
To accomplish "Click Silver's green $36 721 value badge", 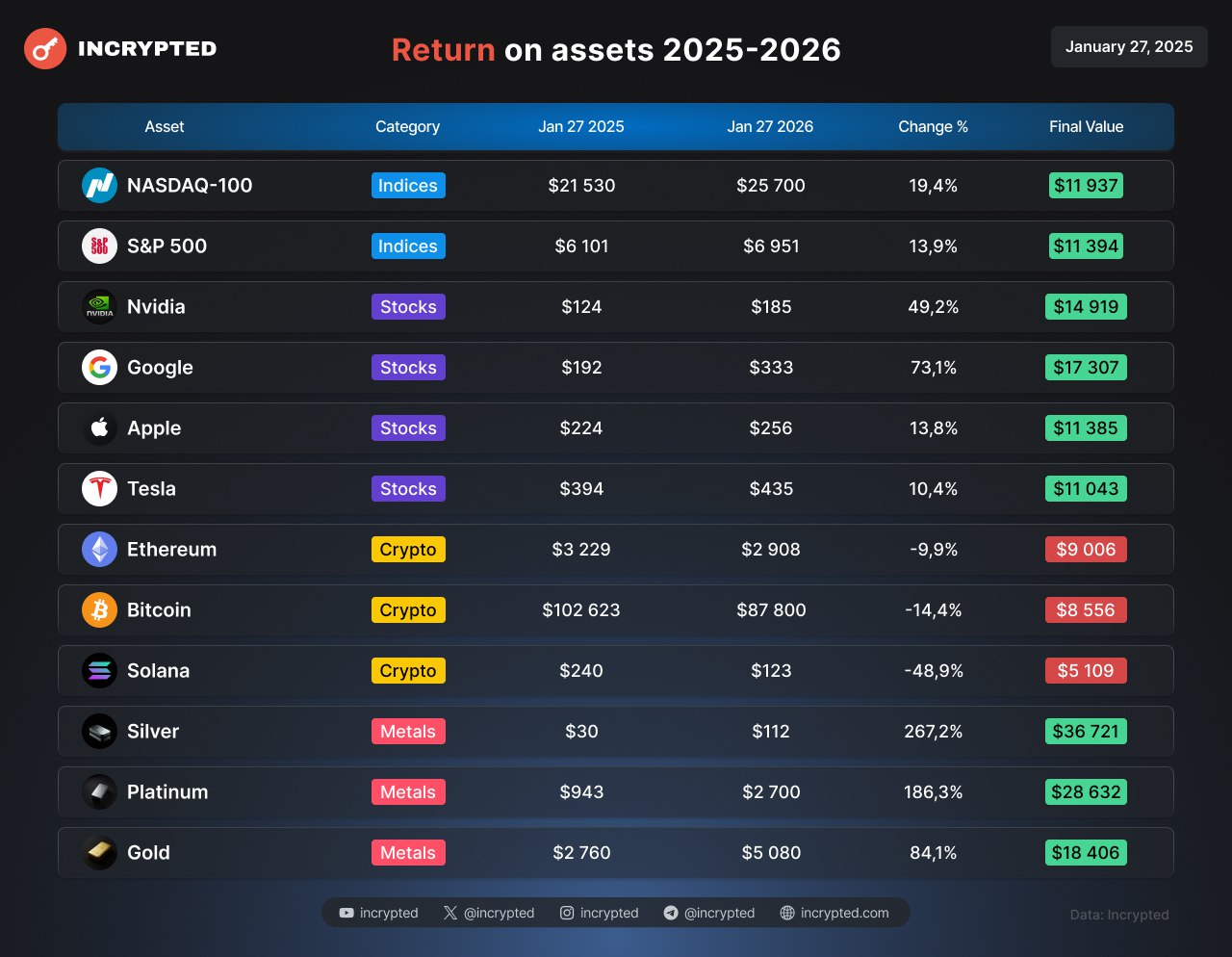I will click(x=1086, y=732).
